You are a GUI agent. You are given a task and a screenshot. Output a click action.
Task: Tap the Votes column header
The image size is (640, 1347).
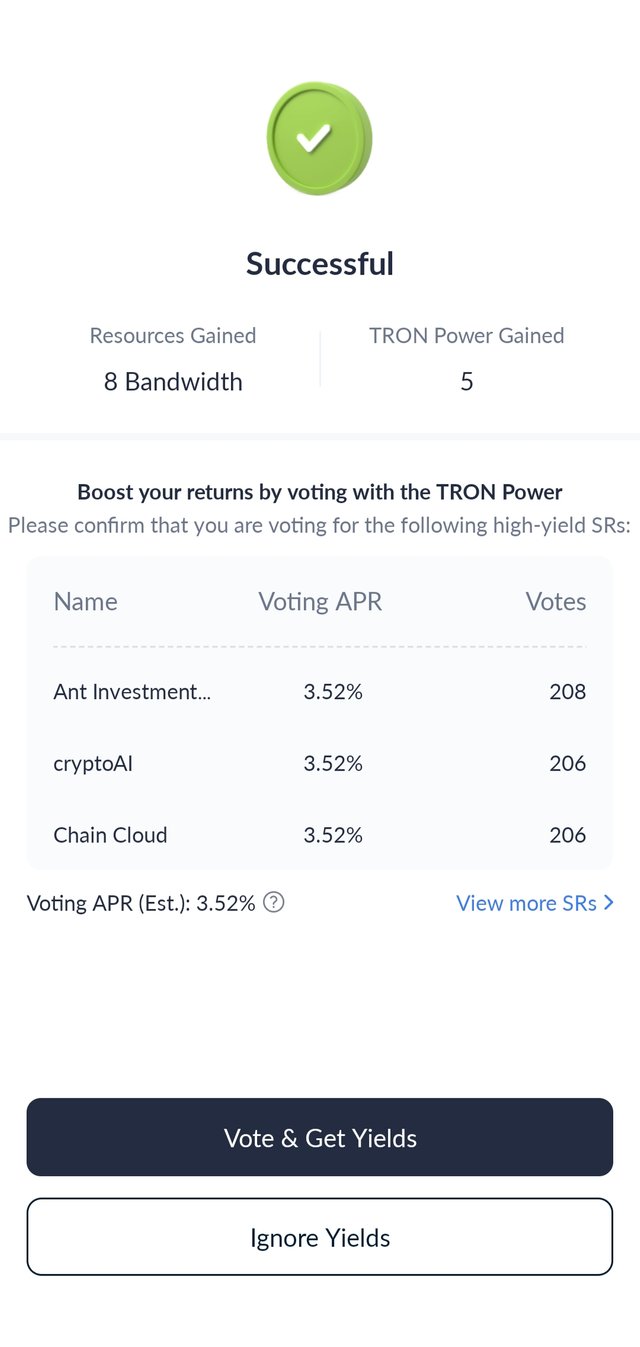(556, 601)
